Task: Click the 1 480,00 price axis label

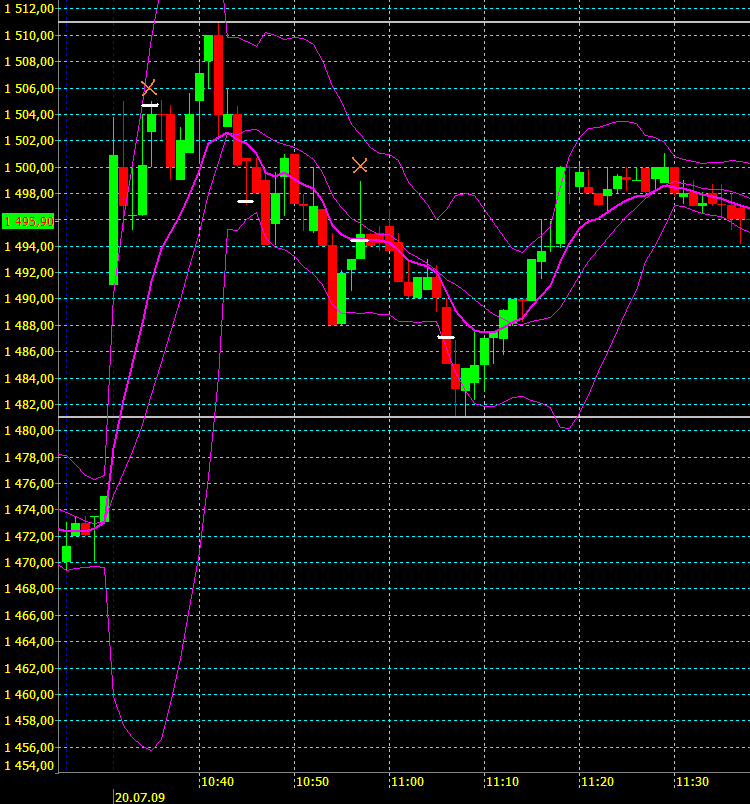Action: [x=29, y=431]
